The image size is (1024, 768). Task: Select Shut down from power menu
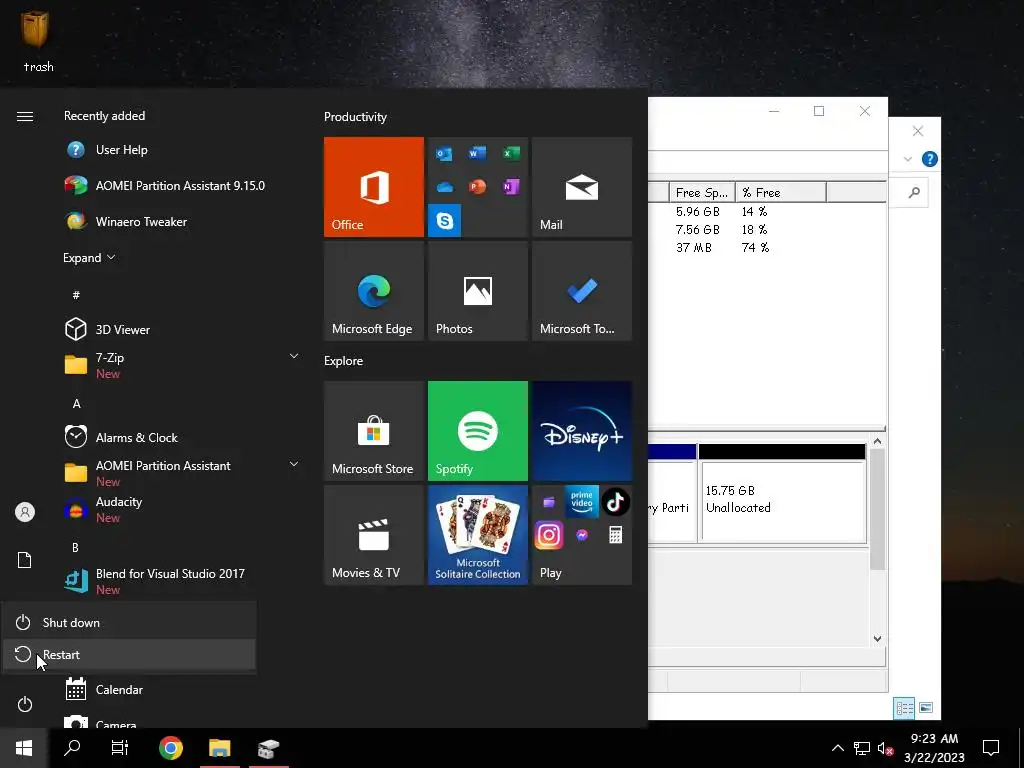click(129, 622)
